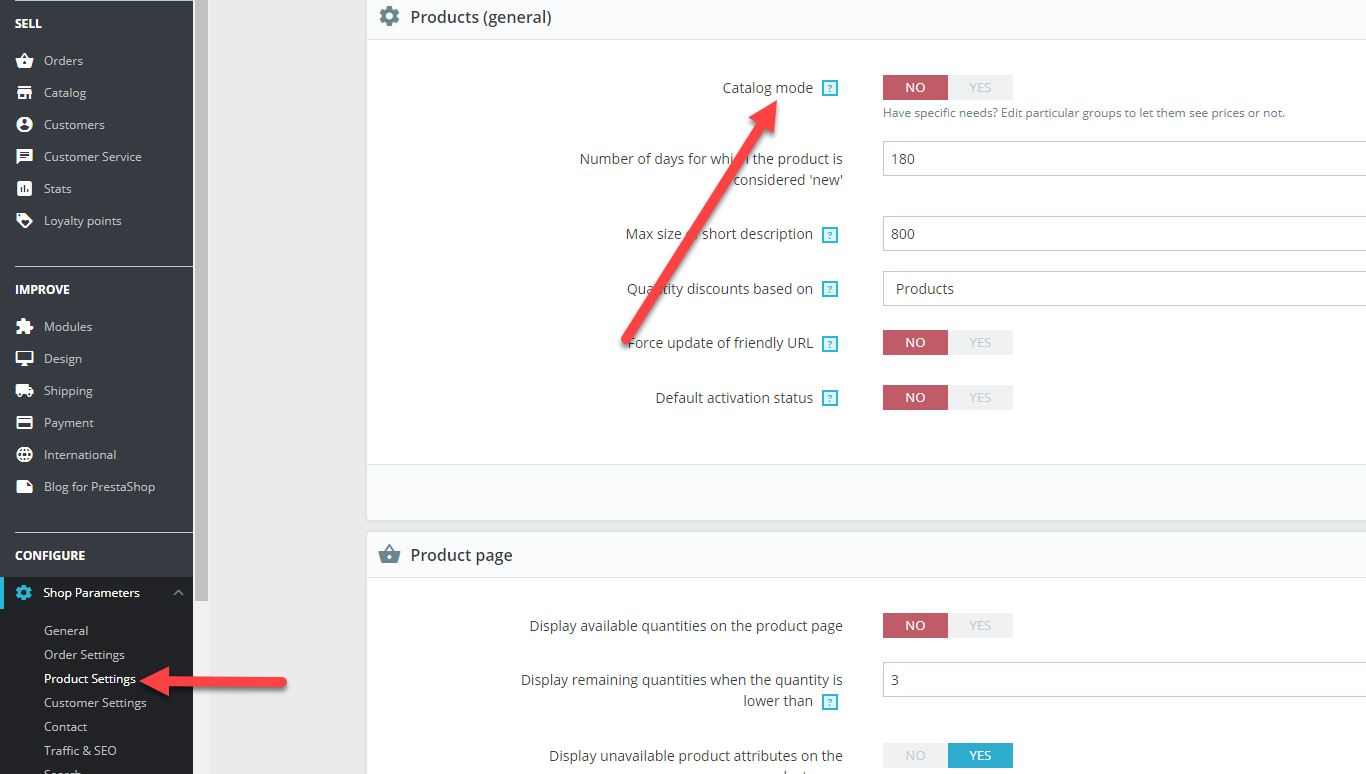Open Stats using the chart icon
Viewport: 1366px width, 774px height.
pyautogui.click(x=24, y=189)
